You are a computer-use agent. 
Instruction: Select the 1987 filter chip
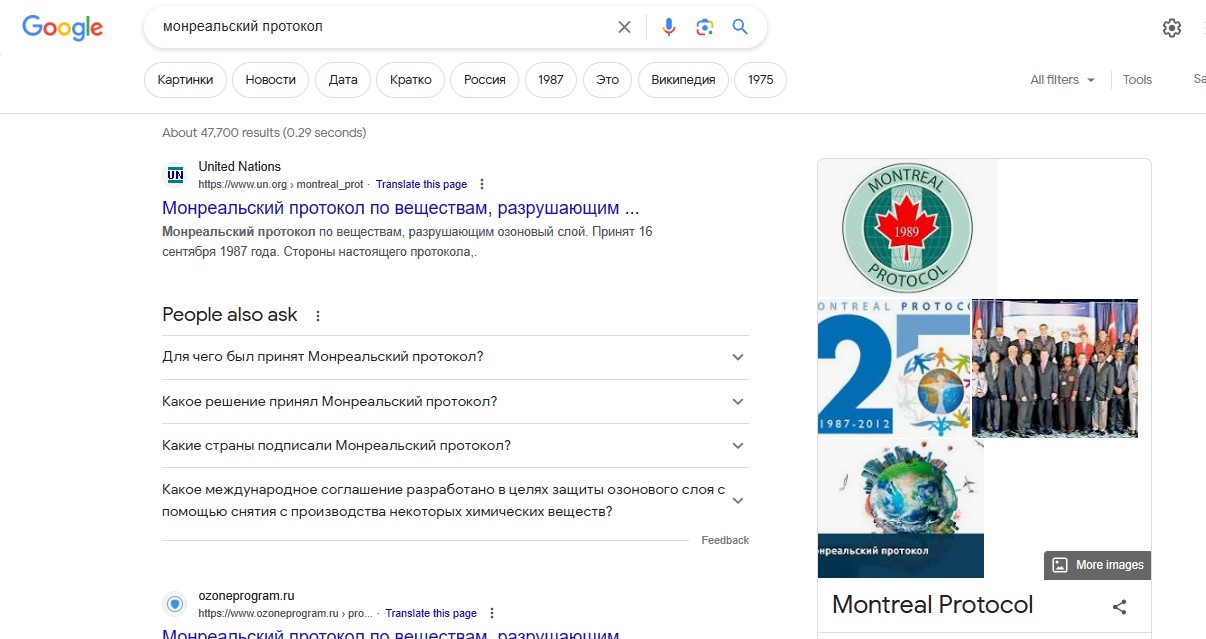[551, 80]
